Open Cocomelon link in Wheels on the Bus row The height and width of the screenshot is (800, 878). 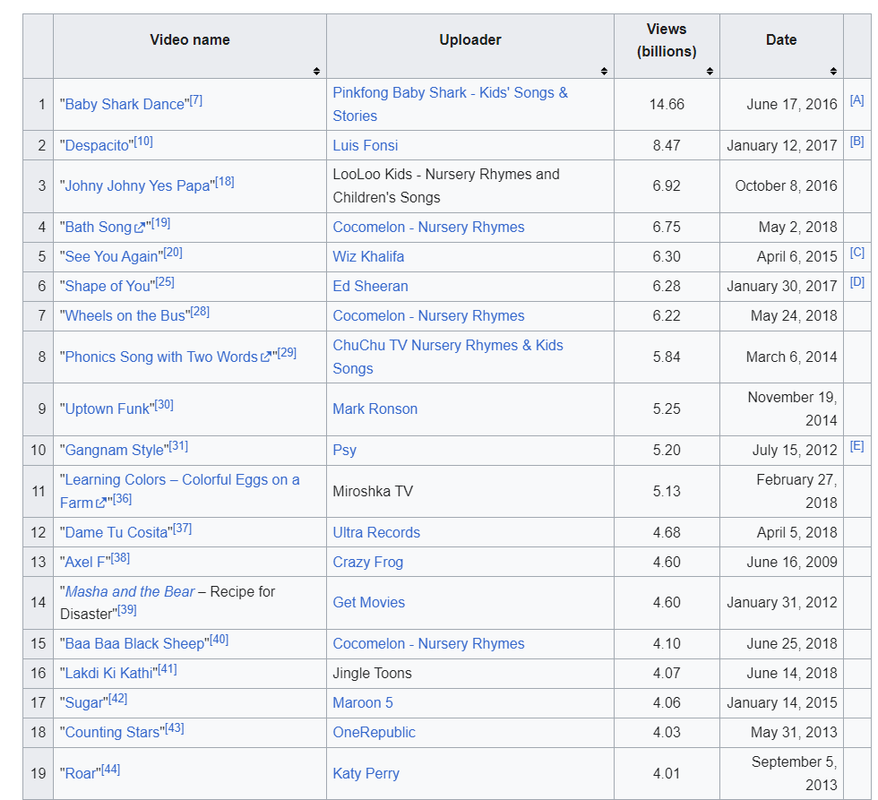pyautogui.click(x=428, y=316)
